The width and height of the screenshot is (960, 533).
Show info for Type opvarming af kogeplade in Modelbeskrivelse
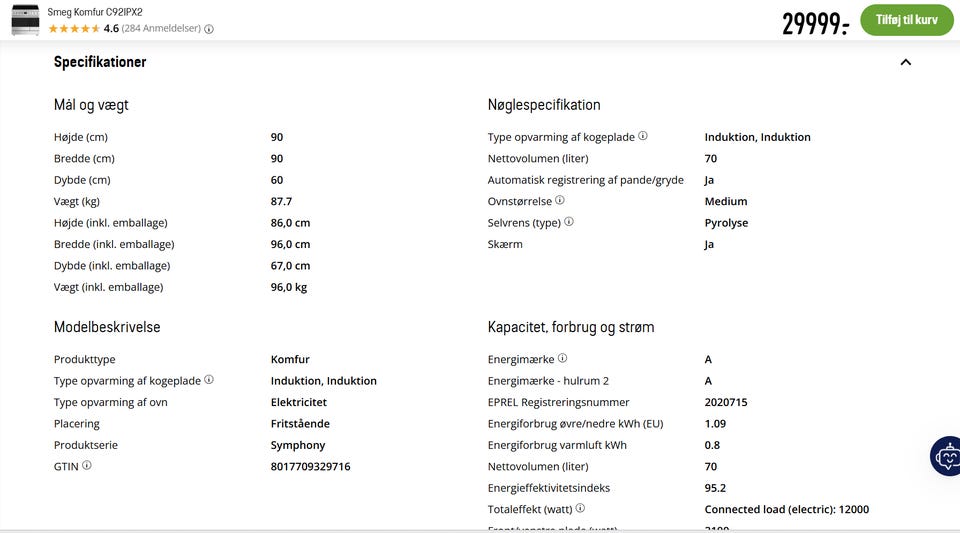point(209,379)
